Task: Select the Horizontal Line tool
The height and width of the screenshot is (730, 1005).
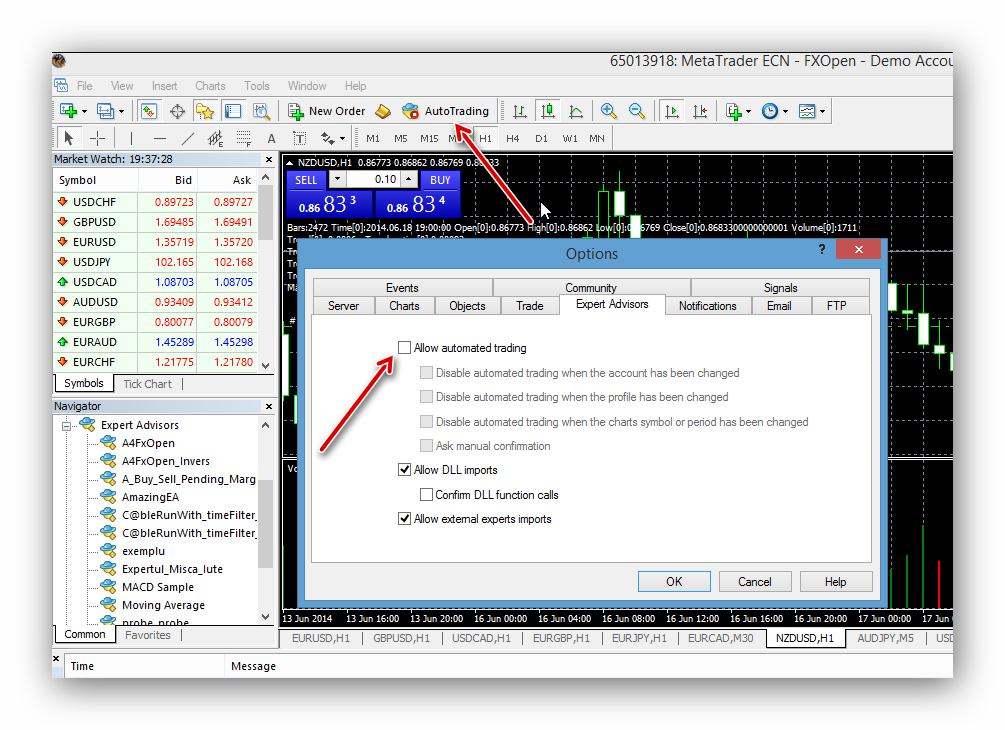Action: pos(160,138)
